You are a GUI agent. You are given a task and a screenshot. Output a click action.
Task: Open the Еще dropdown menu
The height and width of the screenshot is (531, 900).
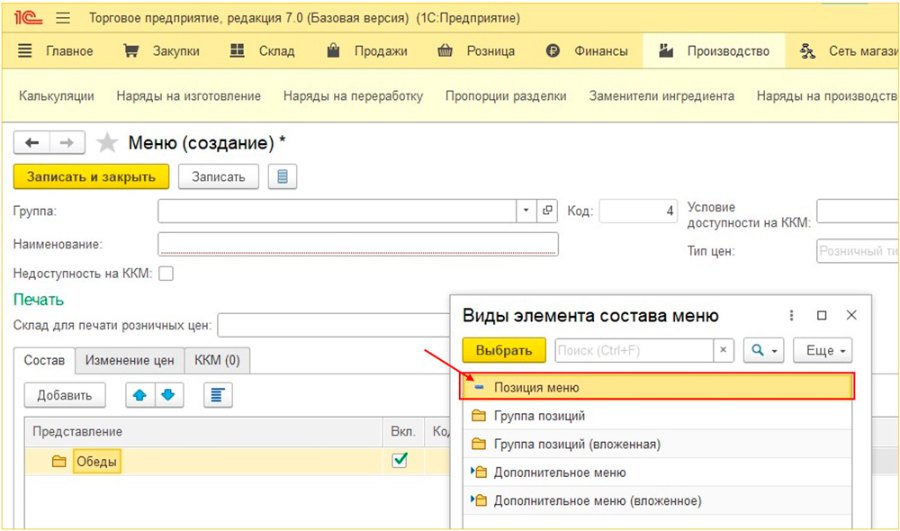click(x=823, y=350)
